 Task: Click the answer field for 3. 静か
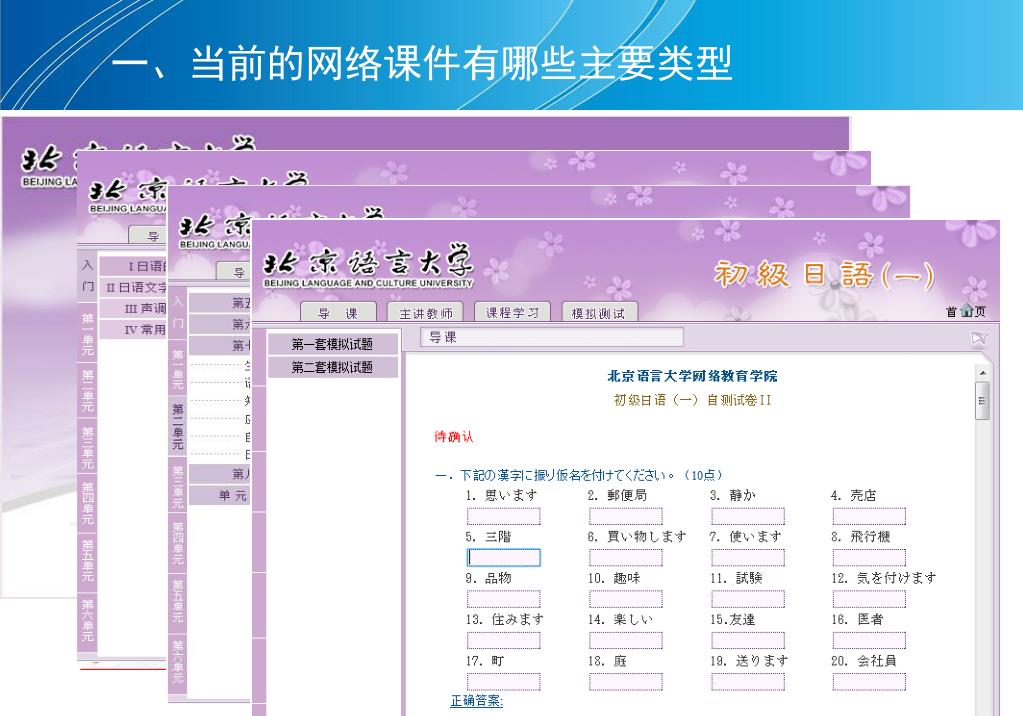click(x=748, y=516)
